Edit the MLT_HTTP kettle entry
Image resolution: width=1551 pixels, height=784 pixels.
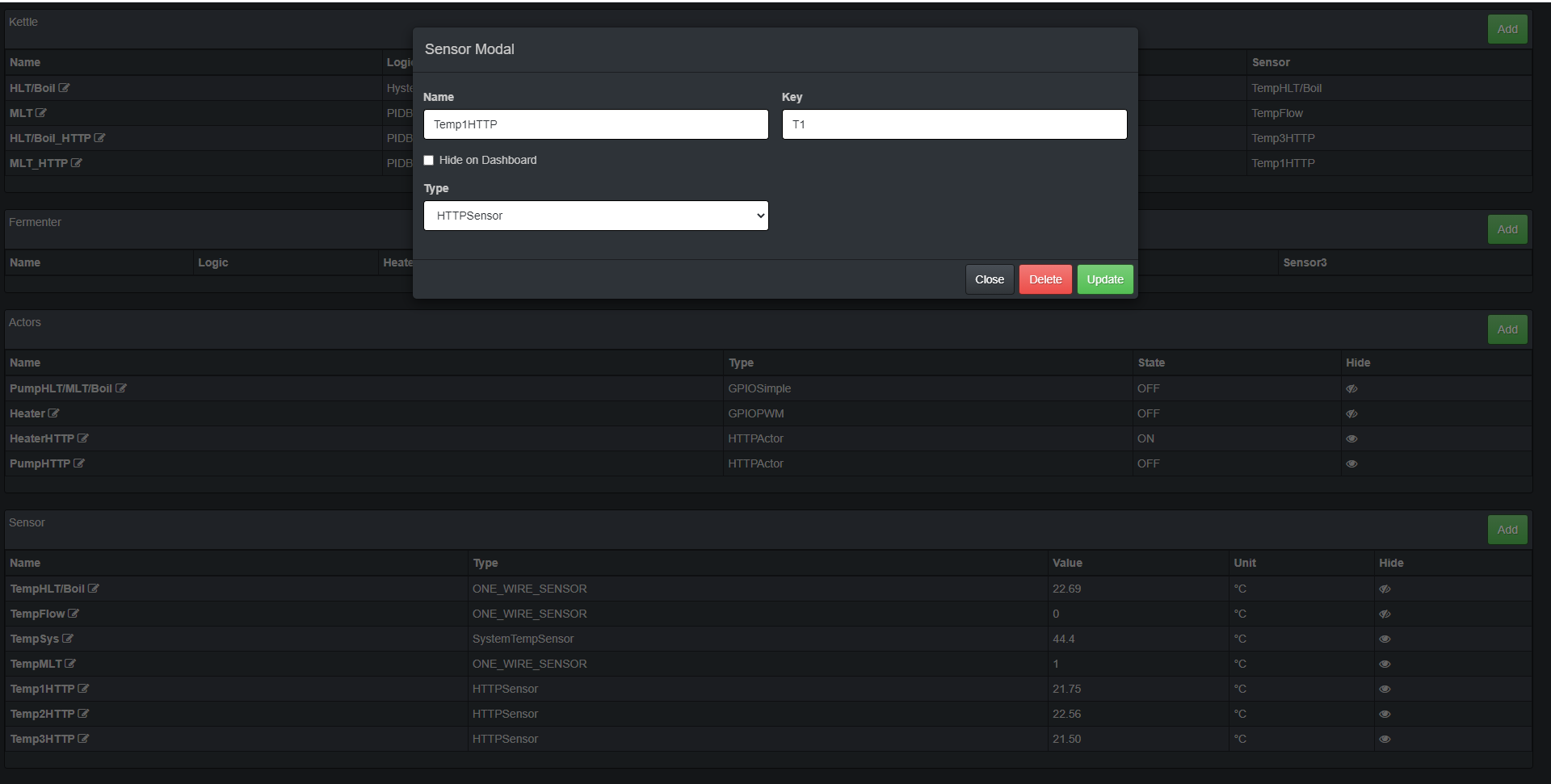pos(77,163)
